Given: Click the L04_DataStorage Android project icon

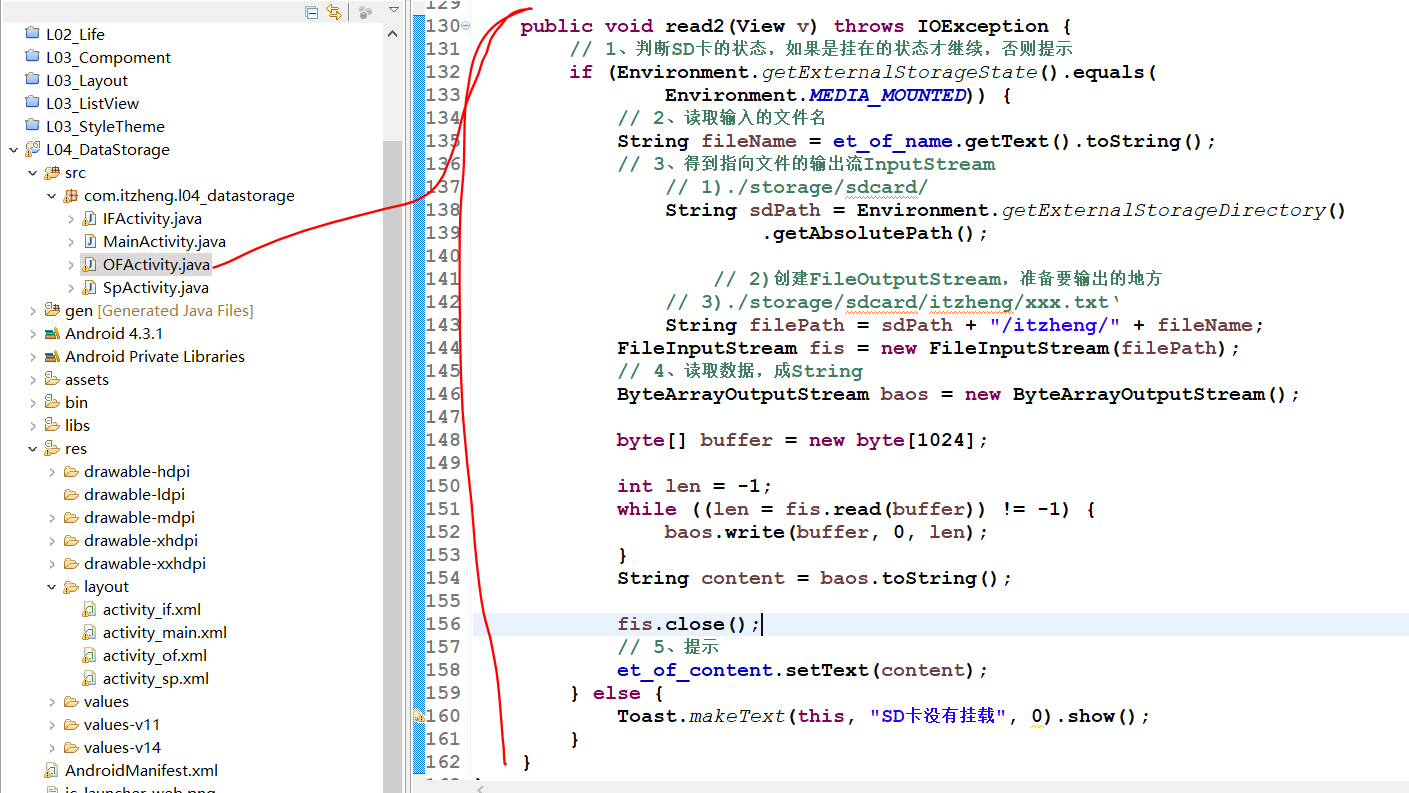Looking at the screenshot, I should pos(33,149).
